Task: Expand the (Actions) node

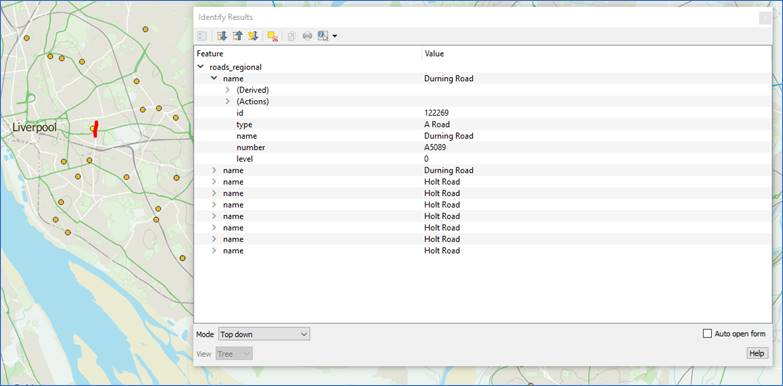Action: (x=228, y=101)
